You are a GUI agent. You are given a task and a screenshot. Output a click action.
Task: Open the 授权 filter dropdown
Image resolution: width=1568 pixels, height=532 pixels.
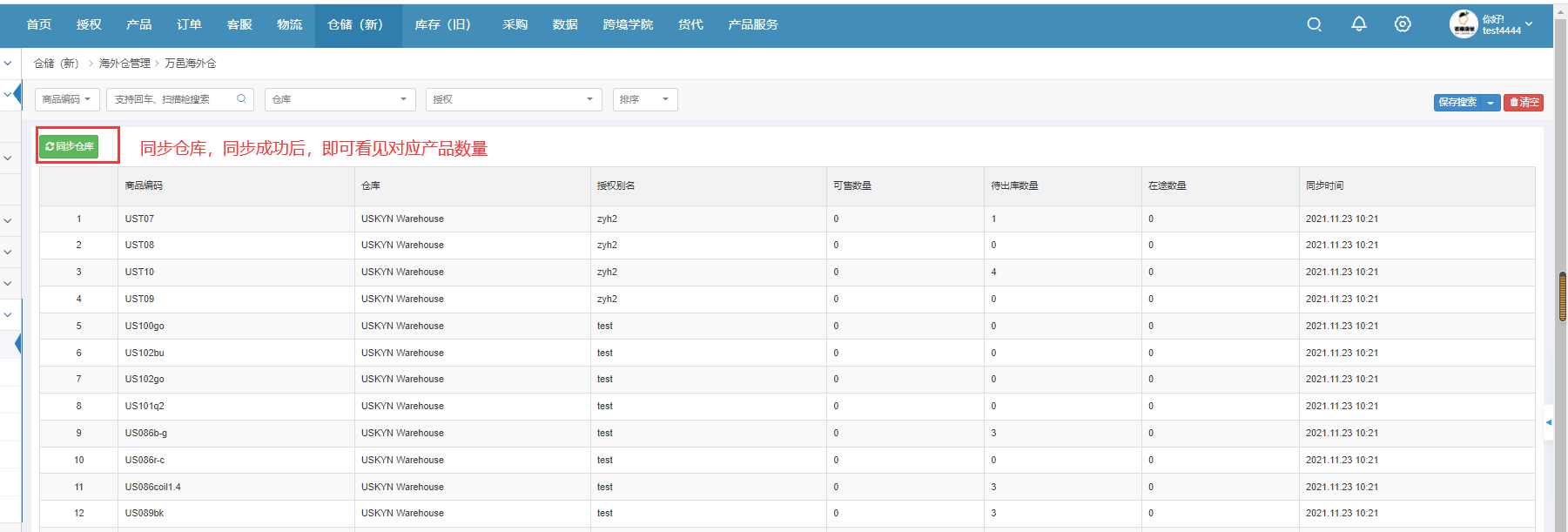[x=514, y=99]
